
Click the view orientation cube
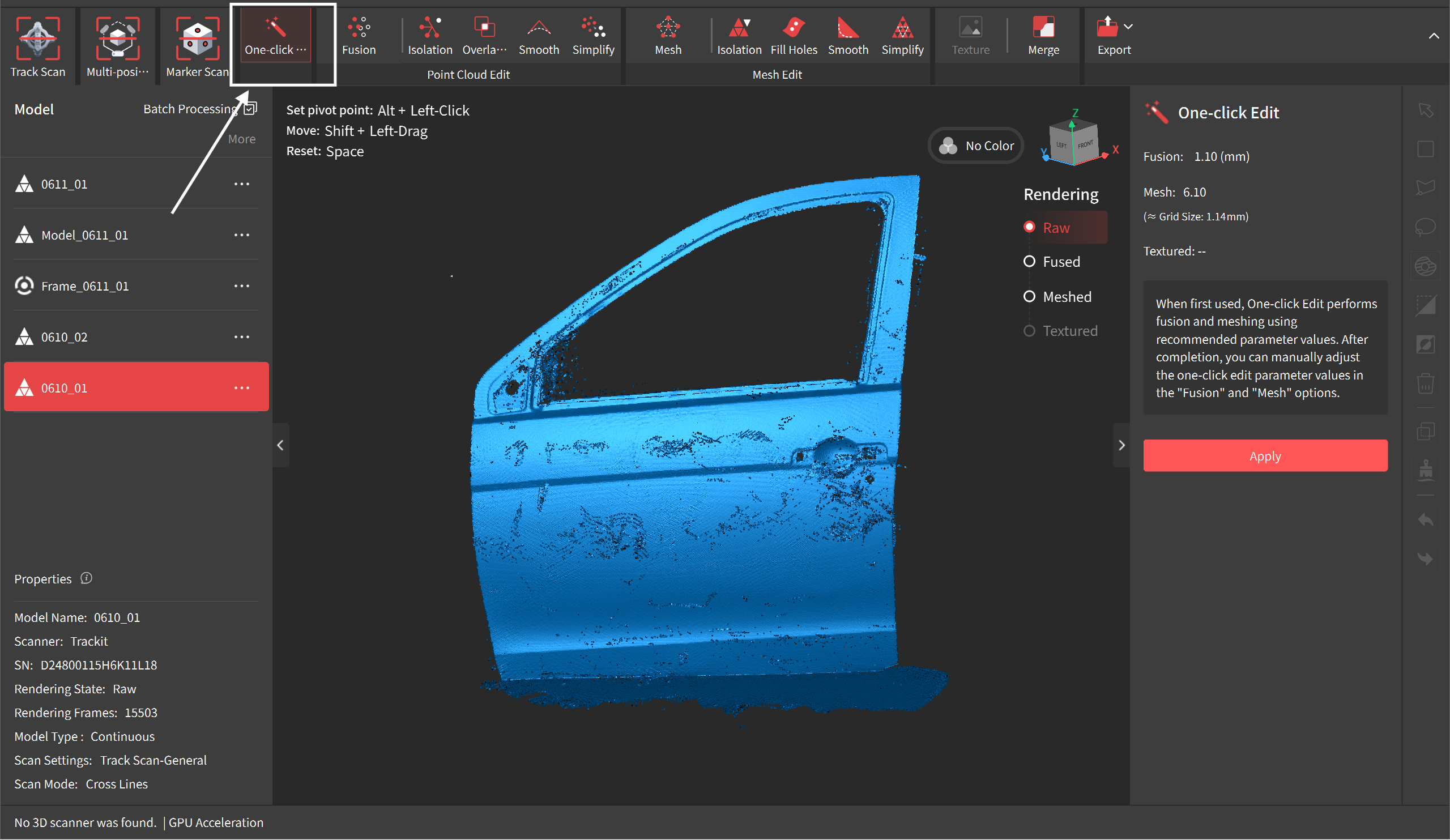point(1074,142)
